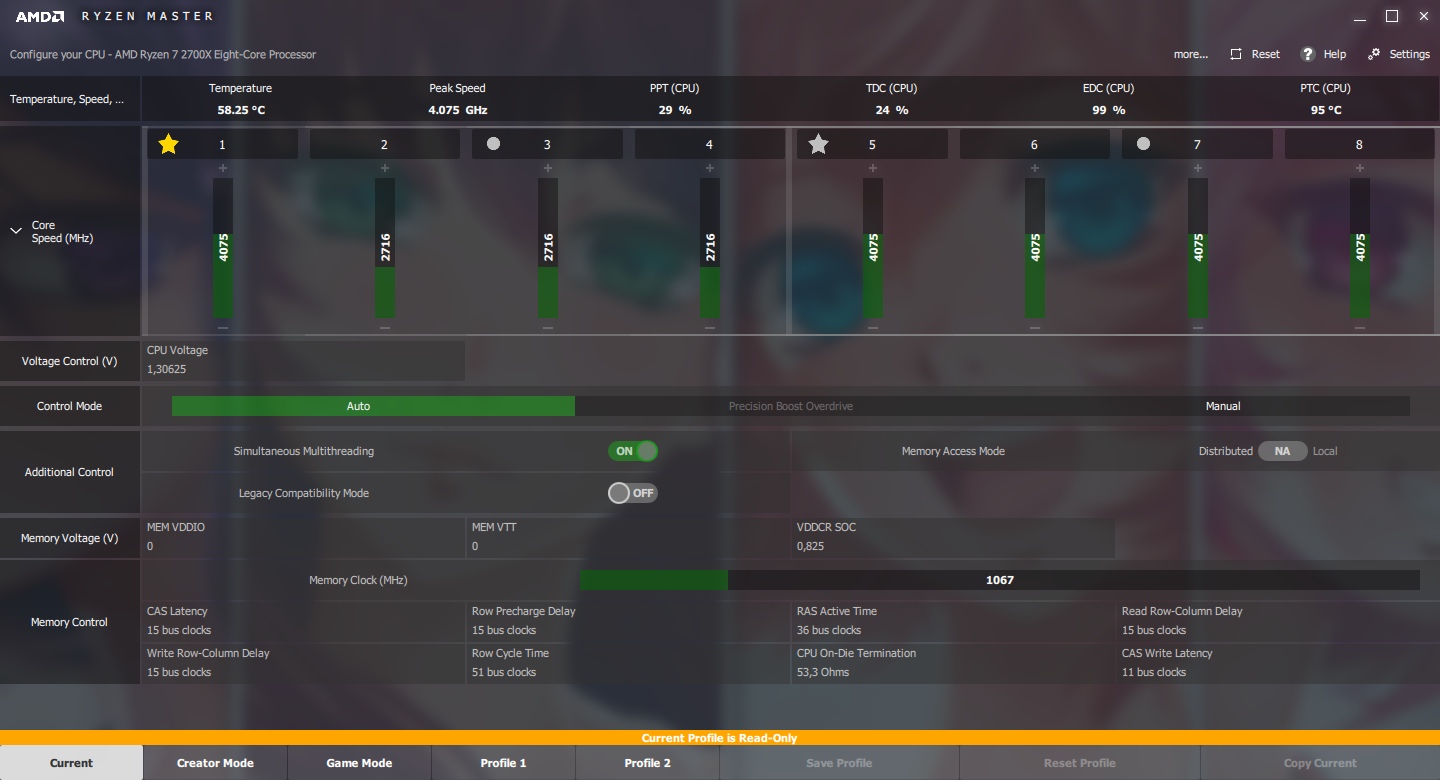Screen dimensions: 1440x780
Task: Decrease core 5 speed with minus
Action: 873,327
